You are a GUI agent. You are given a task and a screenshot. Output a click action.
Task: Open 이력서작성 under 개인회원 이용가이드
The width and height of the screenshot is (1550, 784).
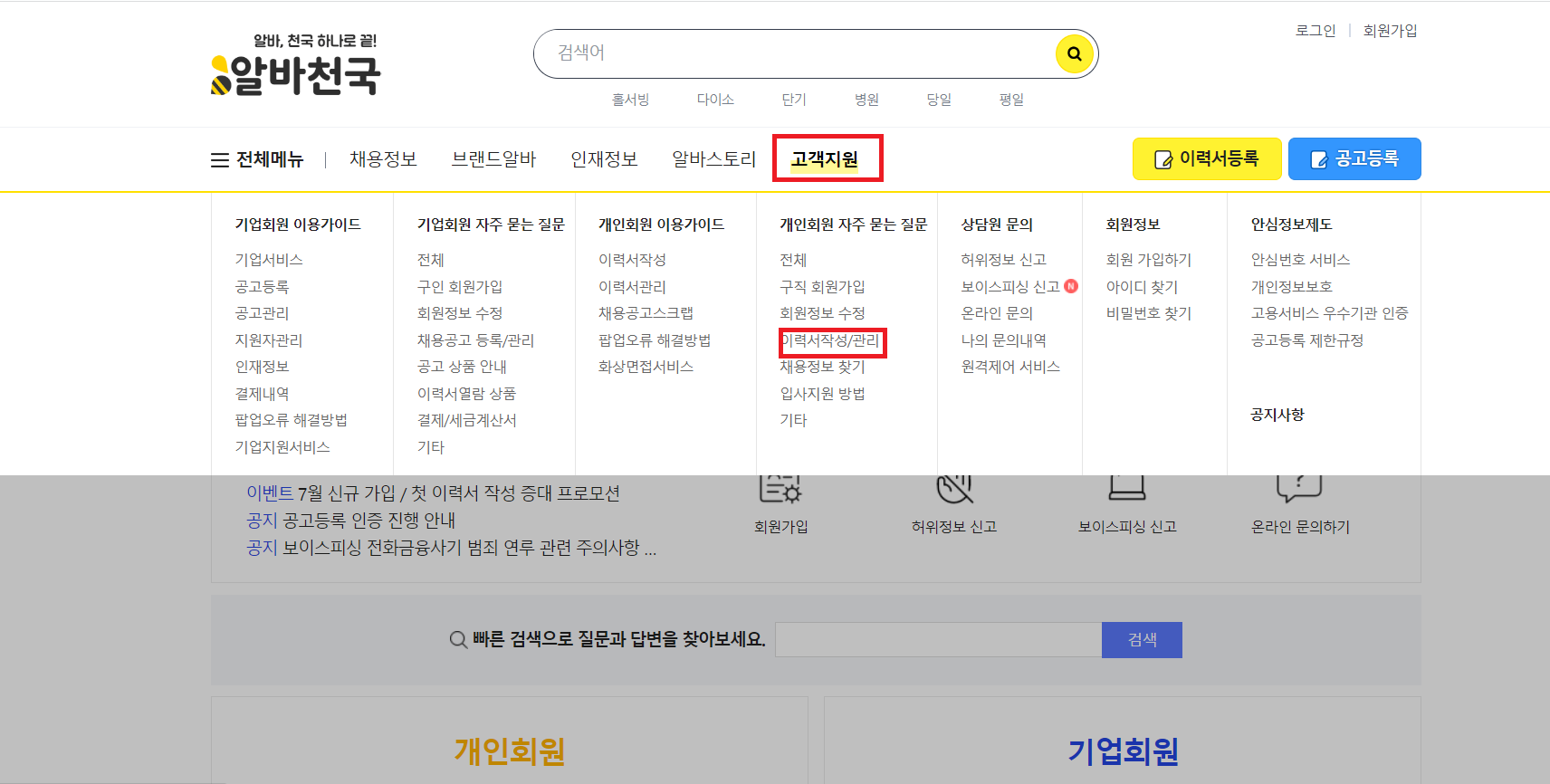[632, 260]
